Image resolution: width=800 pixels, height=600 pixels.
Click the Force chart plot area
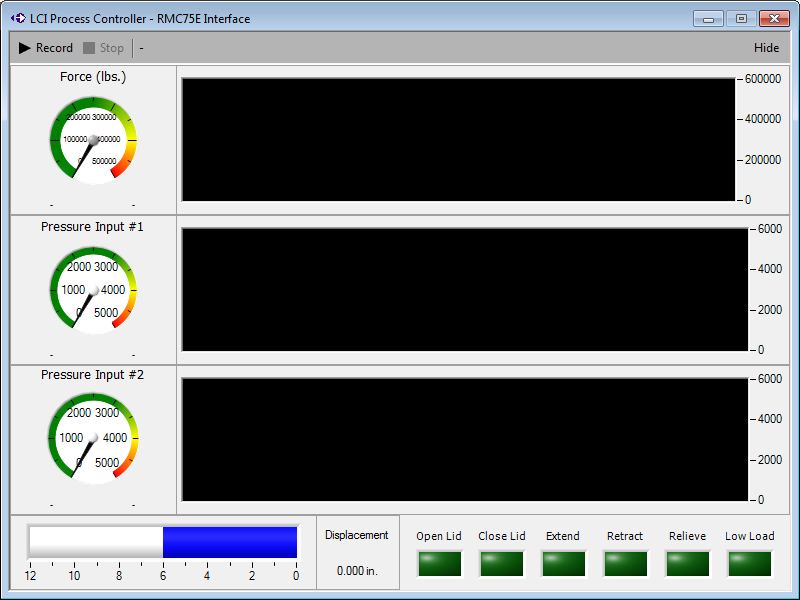coord(458,140)
